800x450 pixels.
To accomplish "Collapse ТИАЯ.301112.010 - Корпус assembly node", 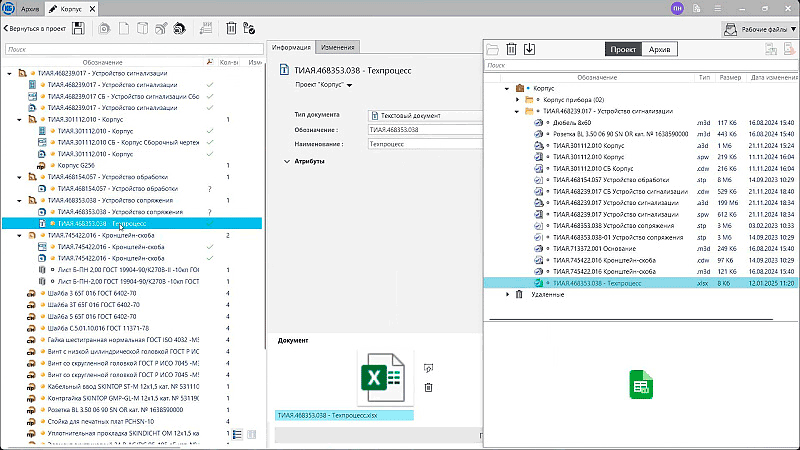I will tap(19, 120).
